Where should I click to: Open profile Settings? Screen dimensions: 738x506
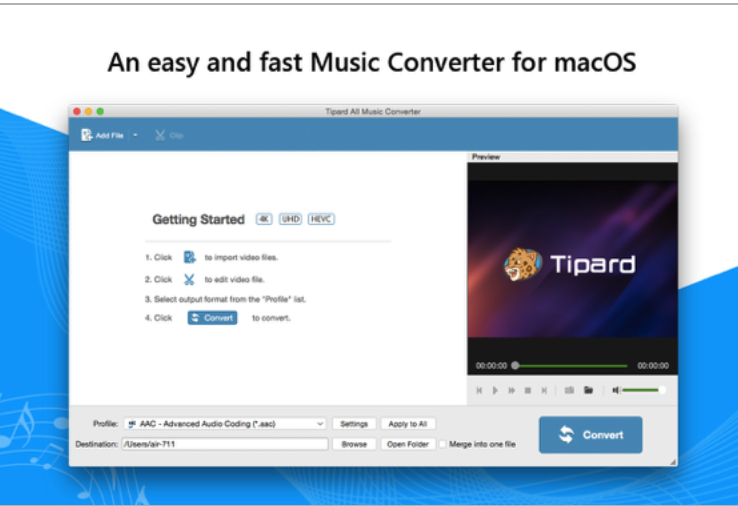coord(354,424)
